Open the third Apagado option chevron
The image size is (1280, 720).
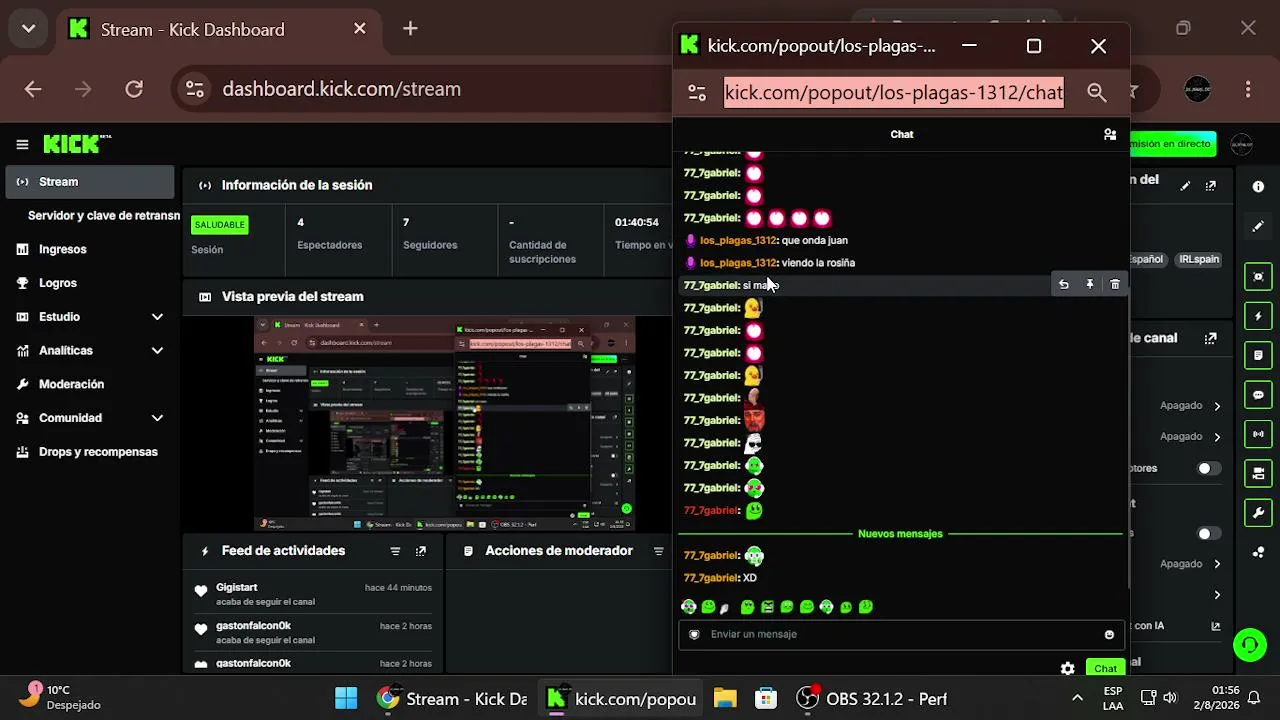pos(1217,564)
